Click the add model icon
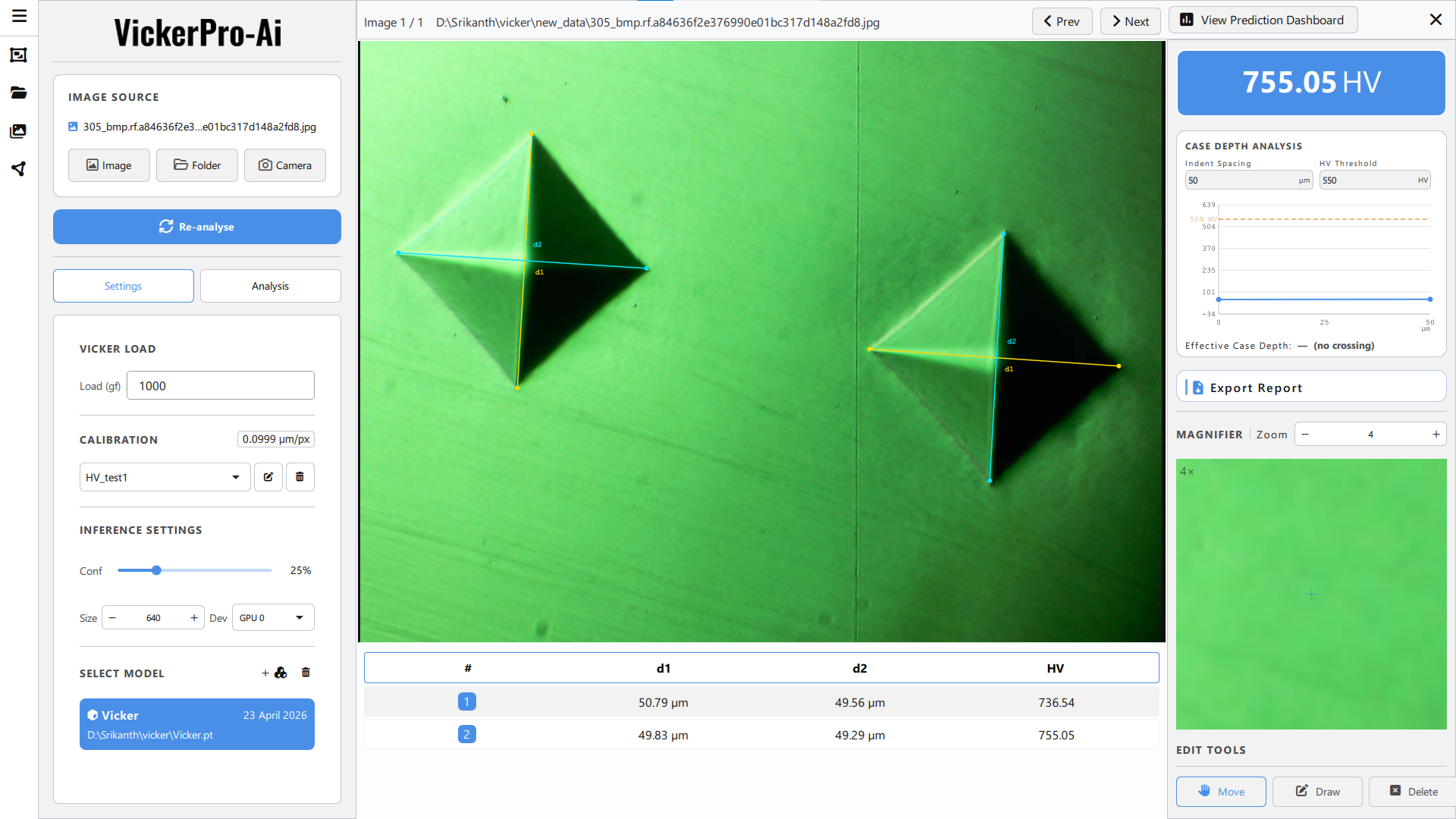The height and width of the screenshot is (819, 1456). (x=275, y=673)
